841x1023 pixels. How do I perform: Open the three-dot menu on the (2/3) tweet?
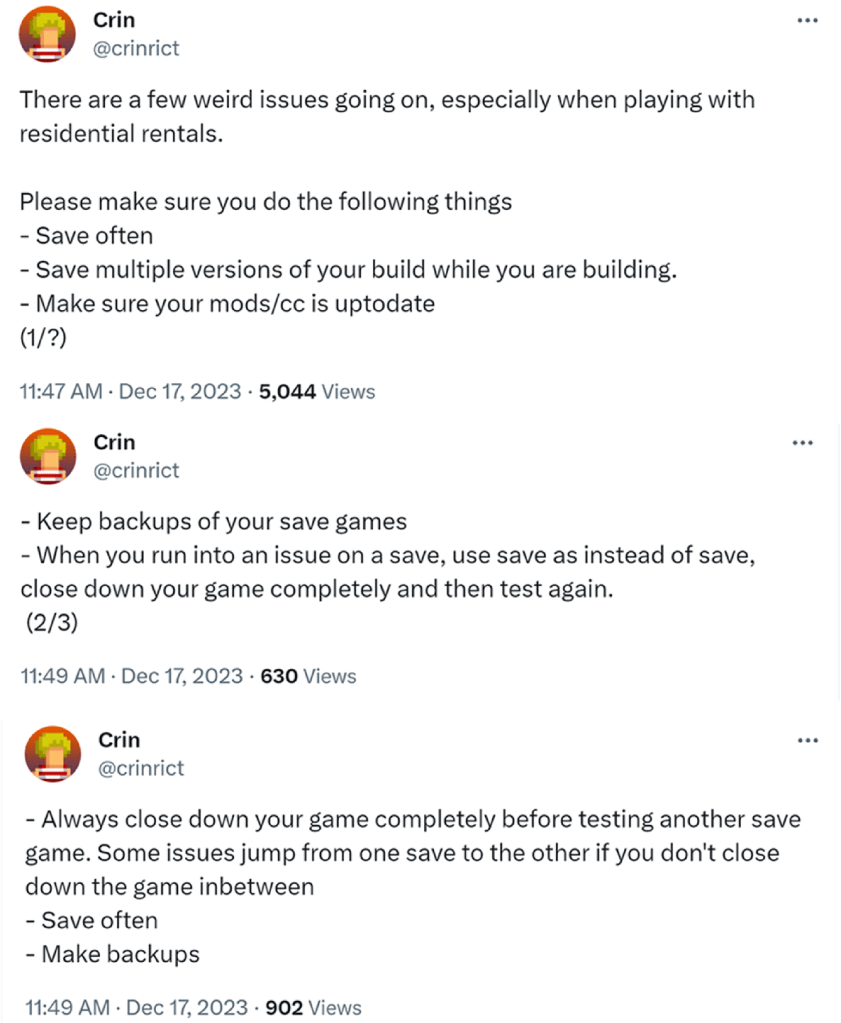(x=802, y=443)
